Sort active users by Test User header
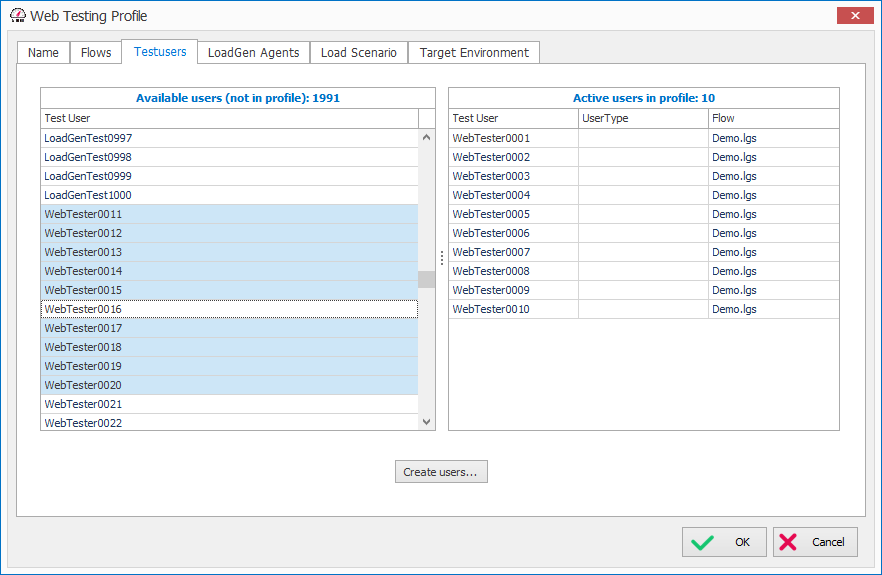This screenshot has height=575, width=882. pos(513,118)
